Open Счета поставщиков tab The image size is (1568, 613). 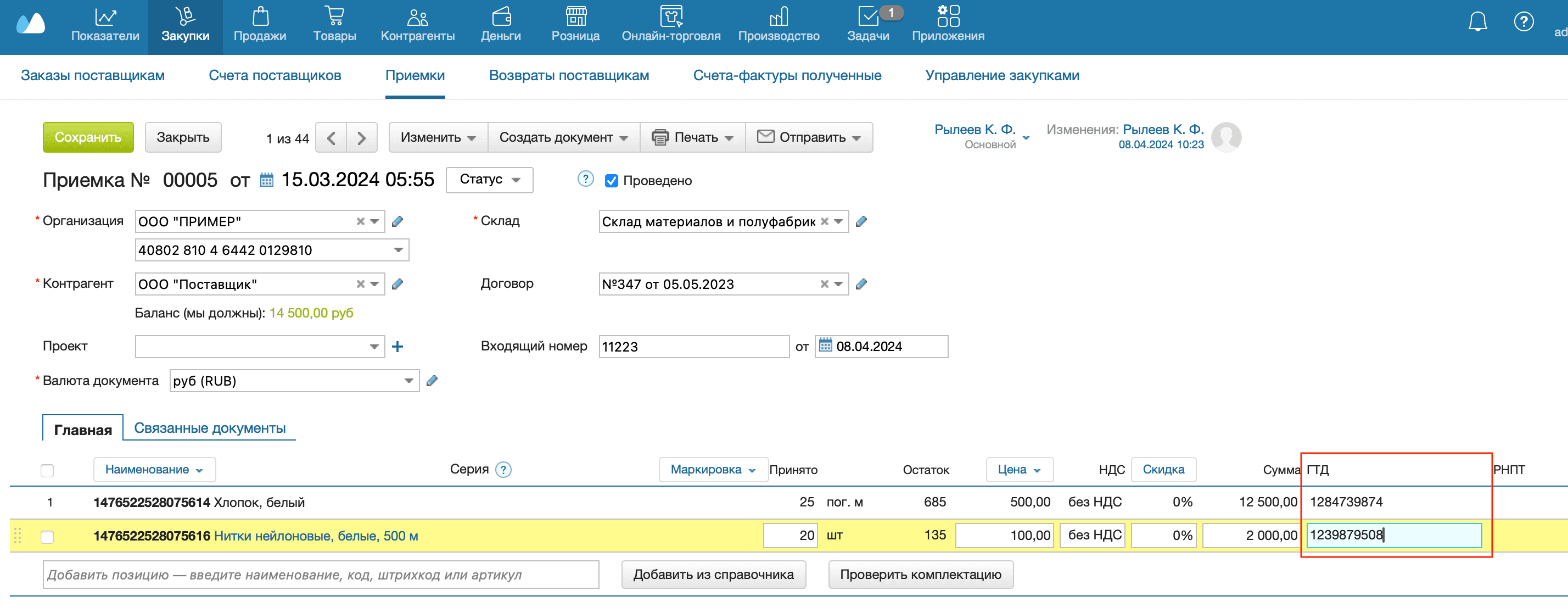(275, 75)
